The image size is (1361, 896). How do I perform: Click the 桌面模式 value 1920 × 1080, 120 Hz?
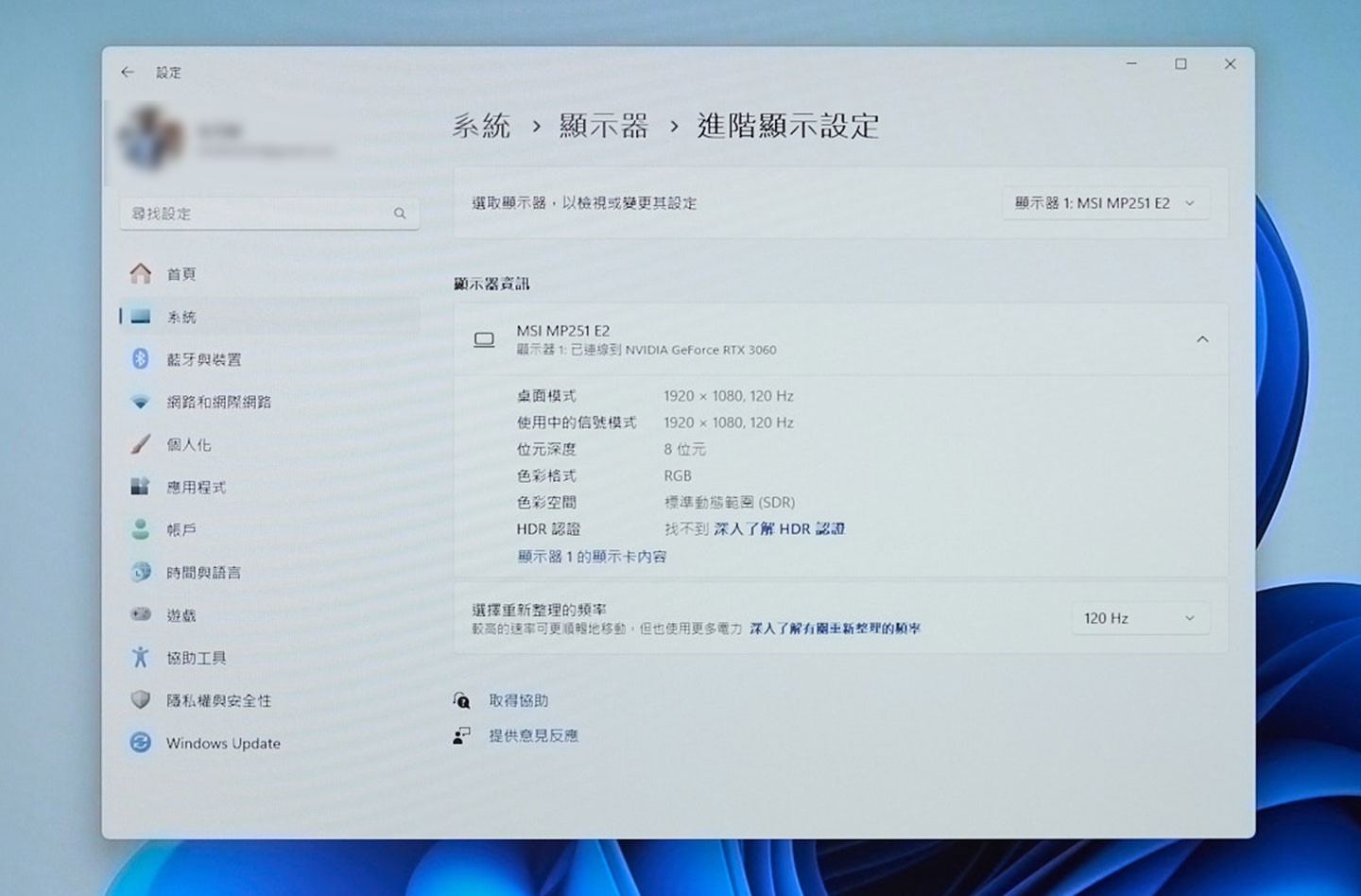click(729, 396)
